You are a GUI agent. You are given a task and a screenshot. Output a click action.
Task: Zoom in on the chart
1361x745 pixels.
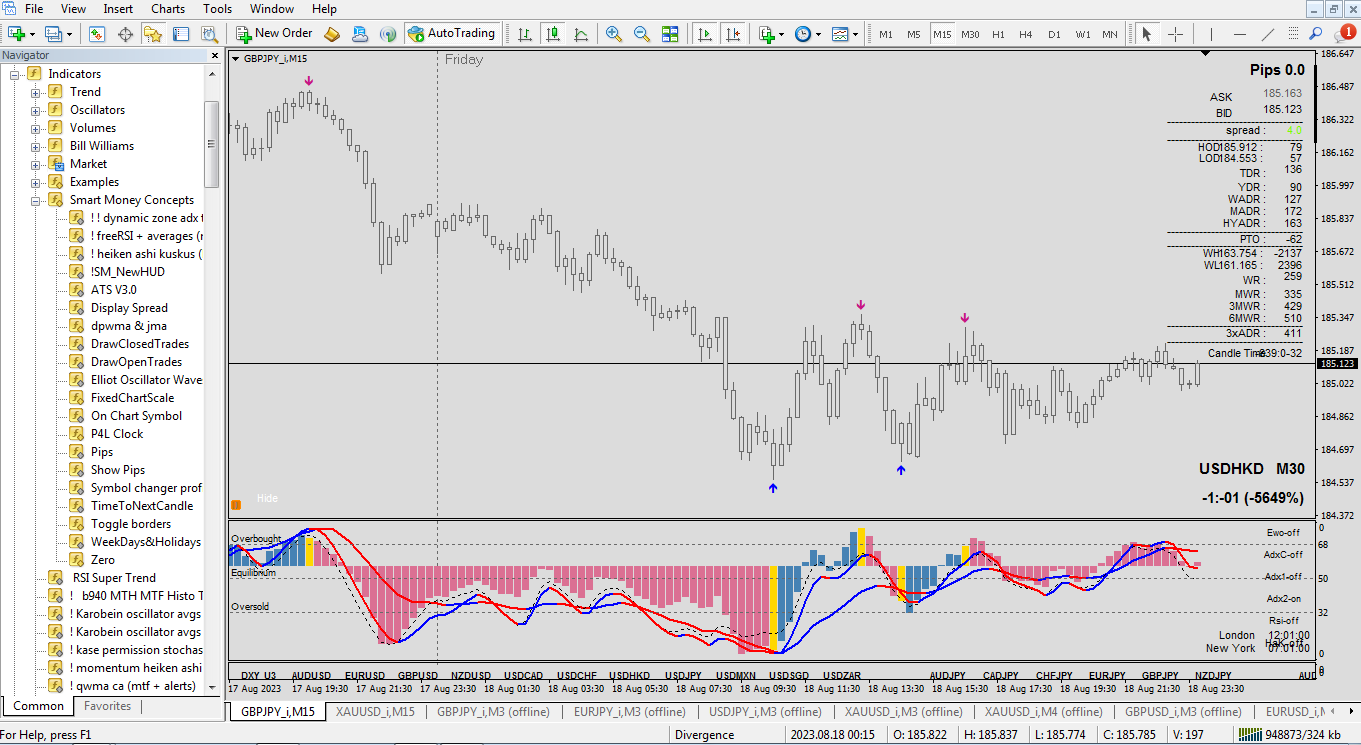614,34
